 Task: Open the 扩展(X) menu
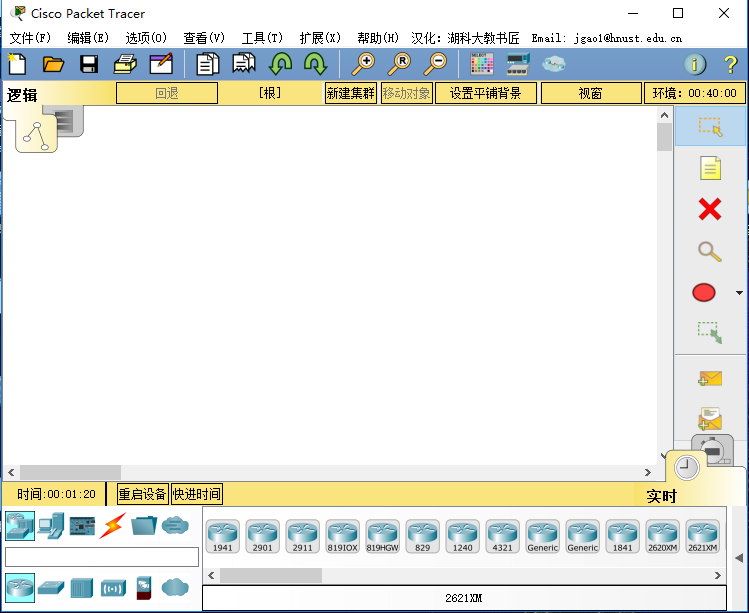(x=320, y=38)
